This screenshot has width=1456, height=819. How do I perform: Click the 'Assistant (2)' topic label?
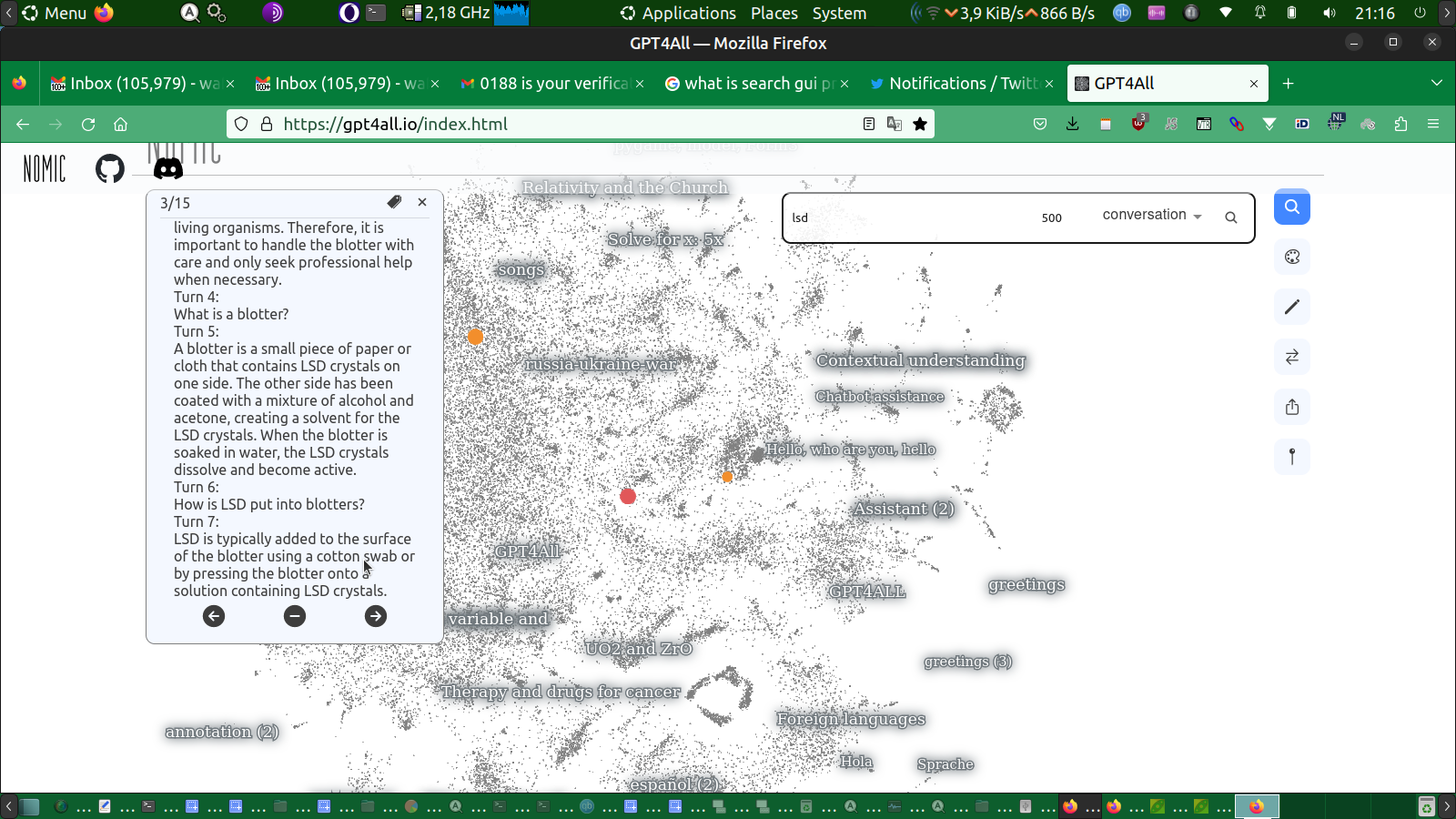click(904, 509)
